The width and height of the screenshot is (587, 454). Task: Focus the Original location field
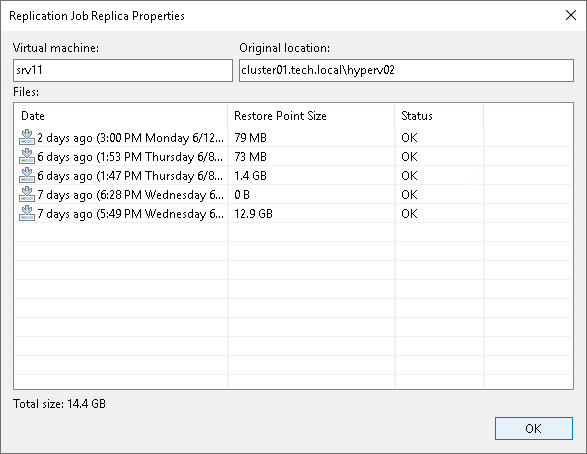[x=406, y=70]
